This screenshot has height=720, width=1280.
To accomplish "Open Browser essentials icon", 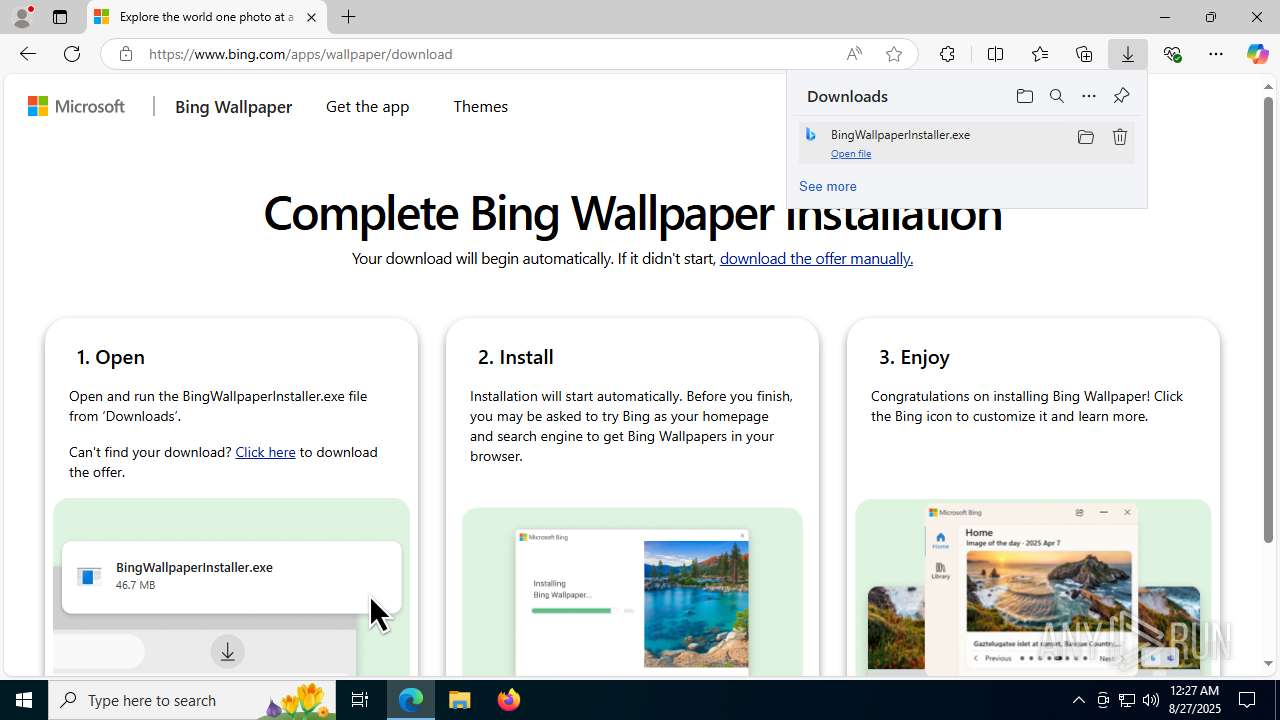I will (1172, 54).
